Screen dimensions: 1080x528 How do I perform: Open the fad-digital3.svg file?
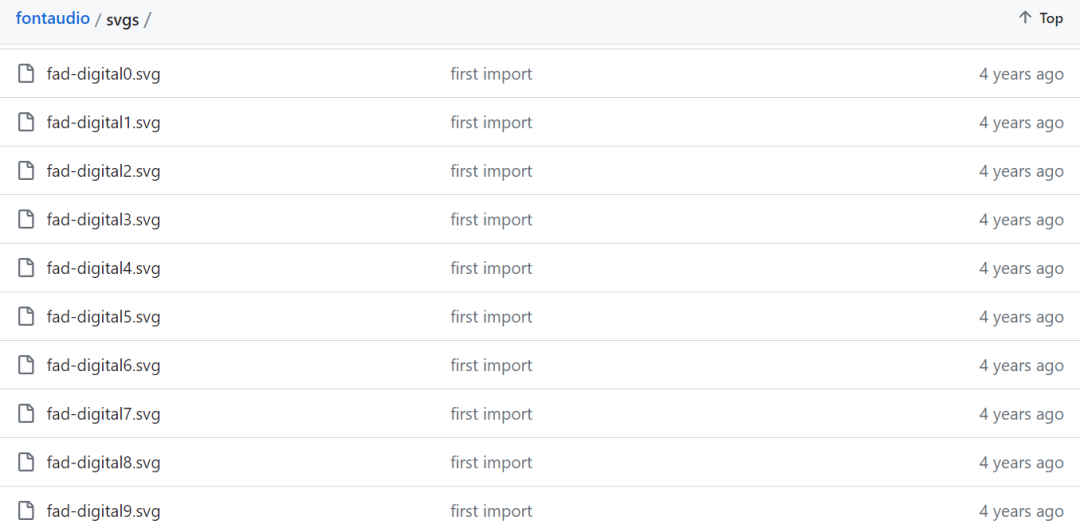coord(103,220)
